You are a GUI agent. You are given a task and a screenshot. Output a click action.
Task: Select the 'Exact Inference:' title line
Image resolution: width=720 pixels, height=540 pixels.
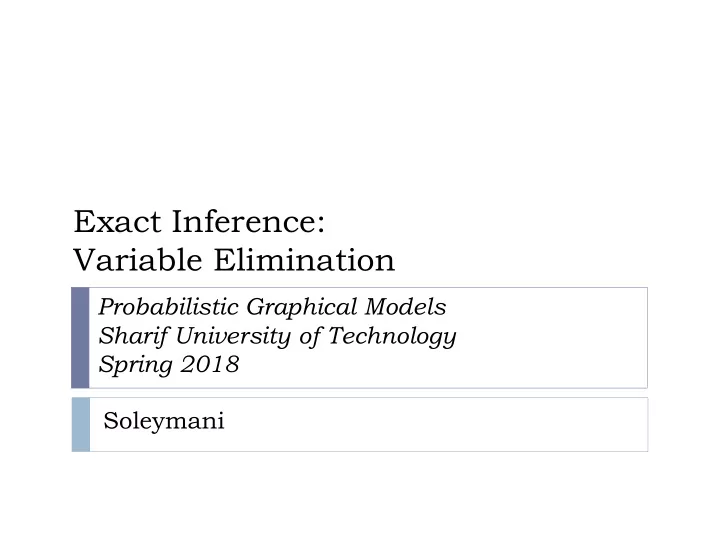tap(199, 222)
